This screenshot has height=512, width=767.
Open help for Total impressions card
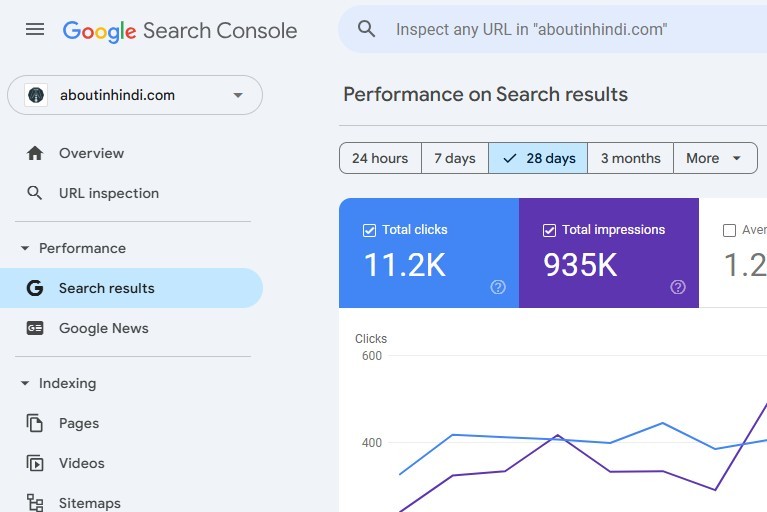pyautogui.click(x=678, y=287)
